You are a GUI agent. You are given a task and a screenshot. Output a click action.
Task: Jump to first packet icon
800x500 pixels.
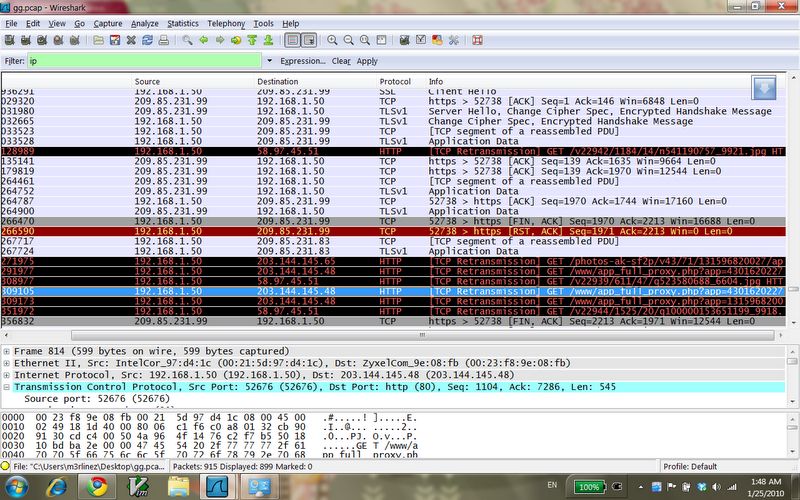252,40
